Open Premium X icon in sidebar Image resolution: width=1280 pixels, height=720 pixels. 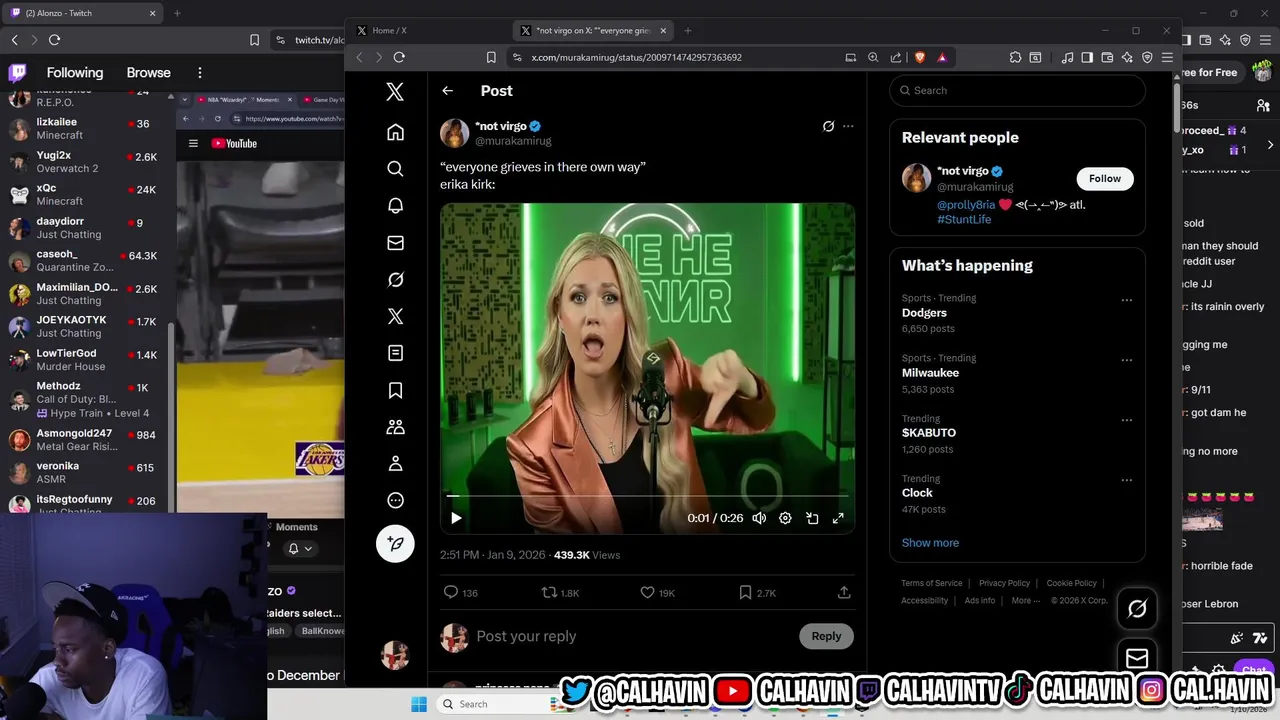[395, 316]
